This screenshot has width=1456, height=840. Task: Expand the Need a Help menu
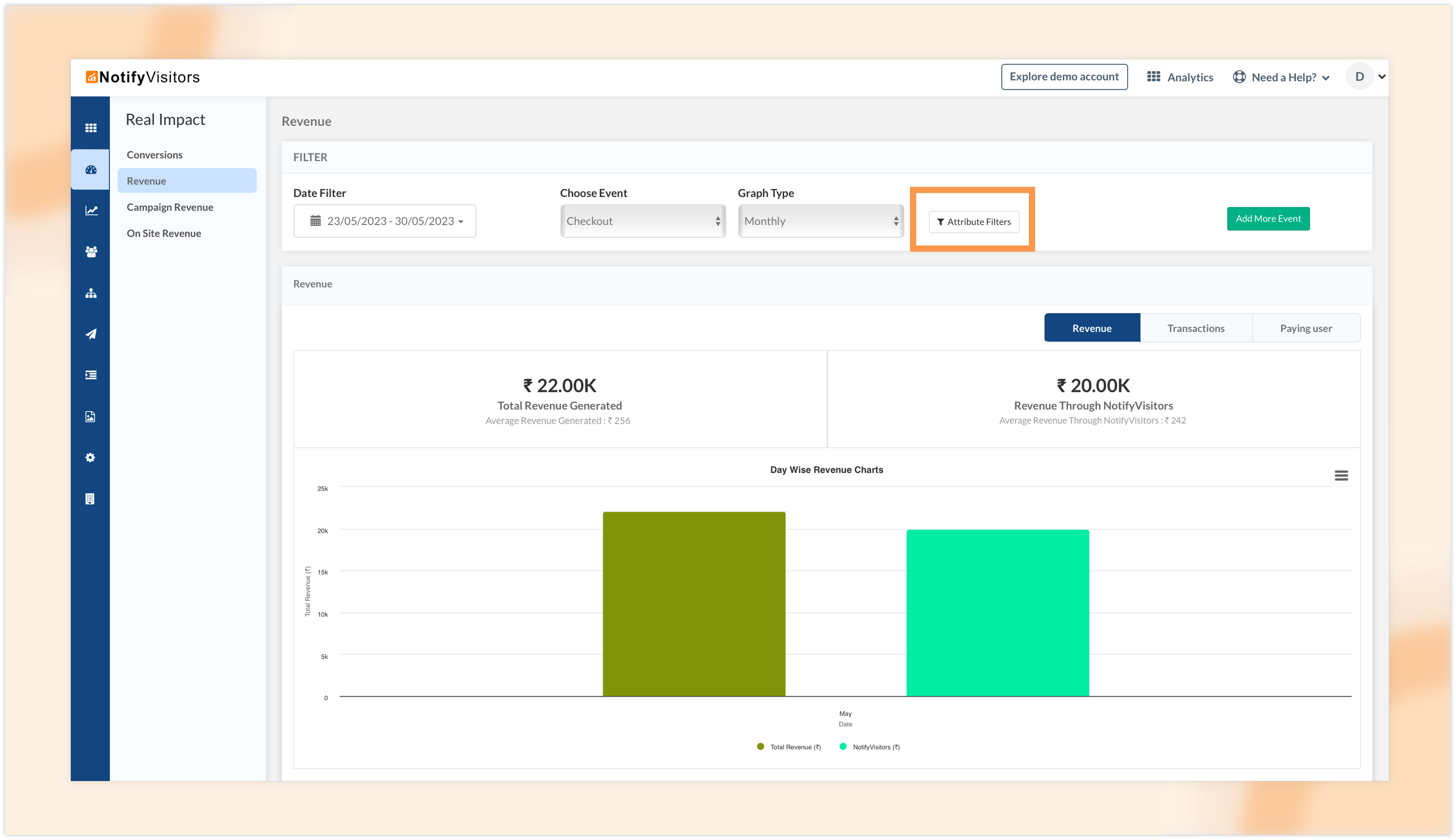pos(1282,77)
